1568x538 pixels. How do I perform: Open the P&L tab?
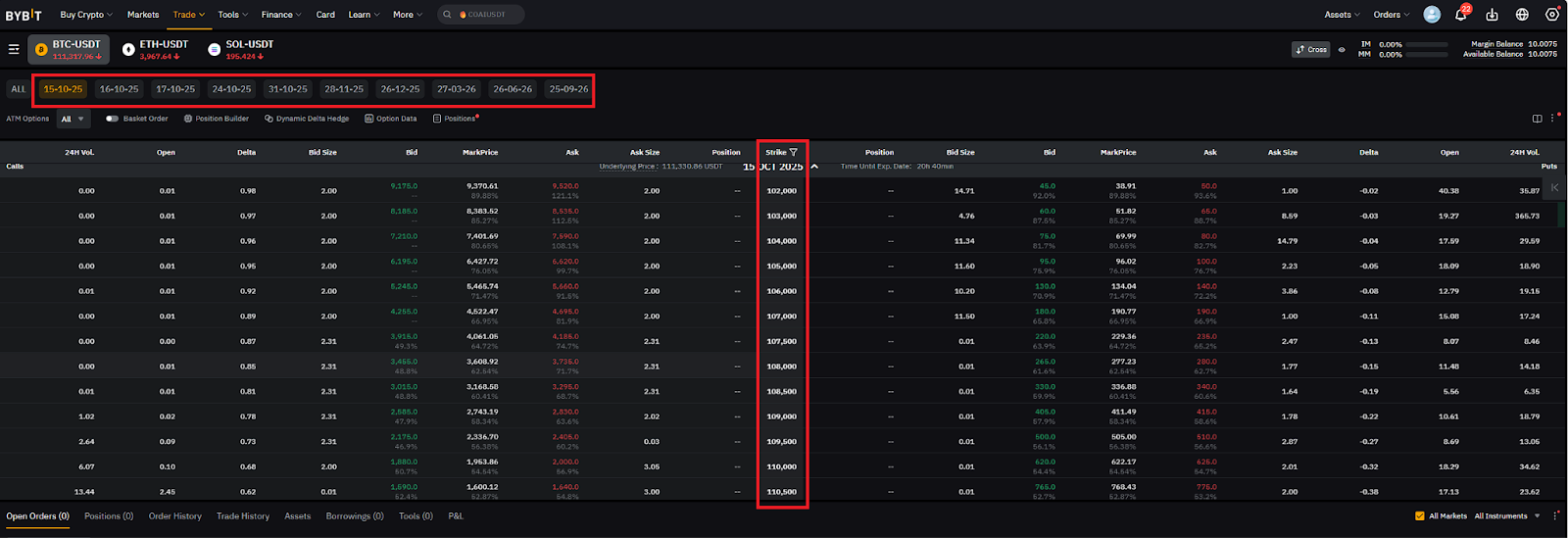pyautogui.click(x=456, y=515)
